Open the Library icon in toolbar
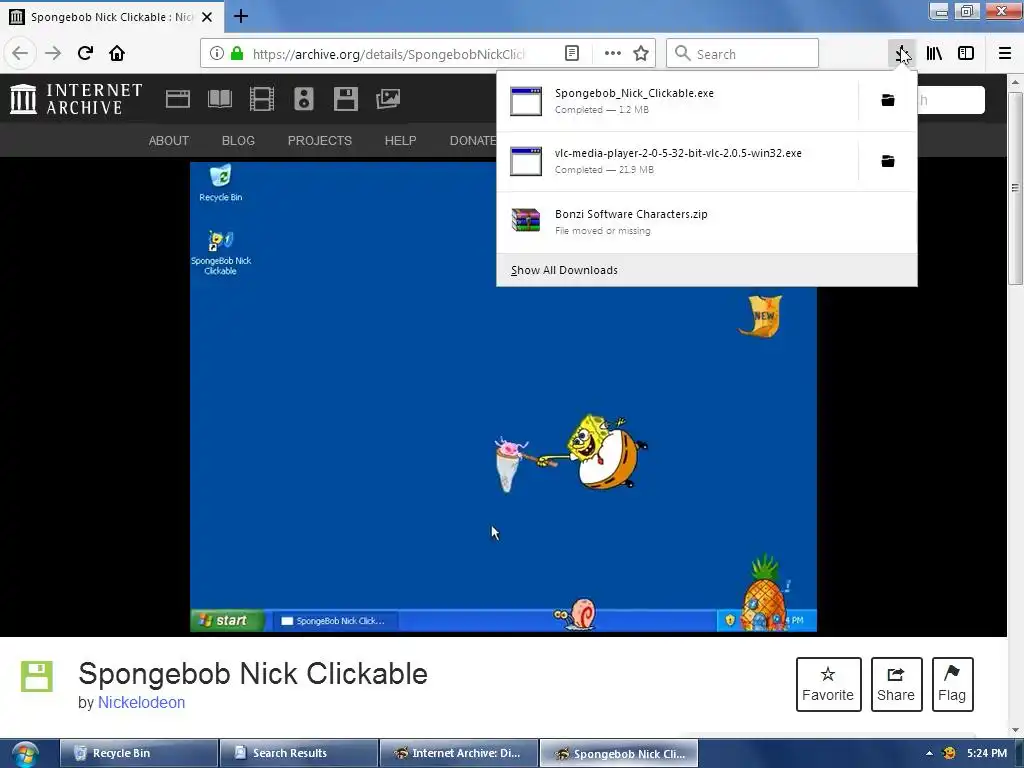Screen dimensions: 1024x768 point(934,54)
